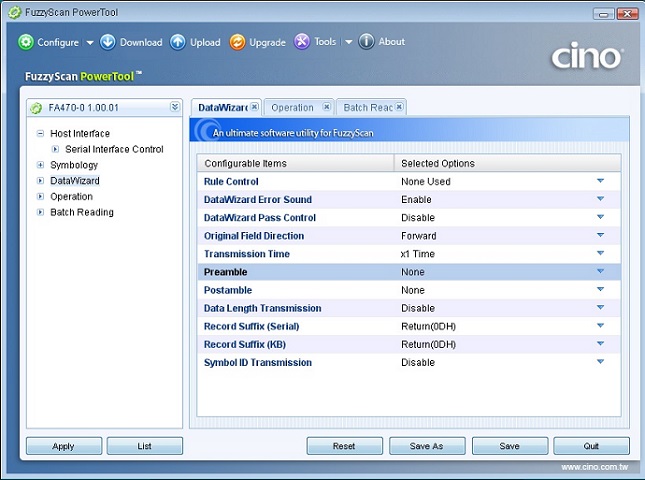The image size is (645, 480).
Task: Open the Data Length Transmission dropdown
Action: [600, 307]
